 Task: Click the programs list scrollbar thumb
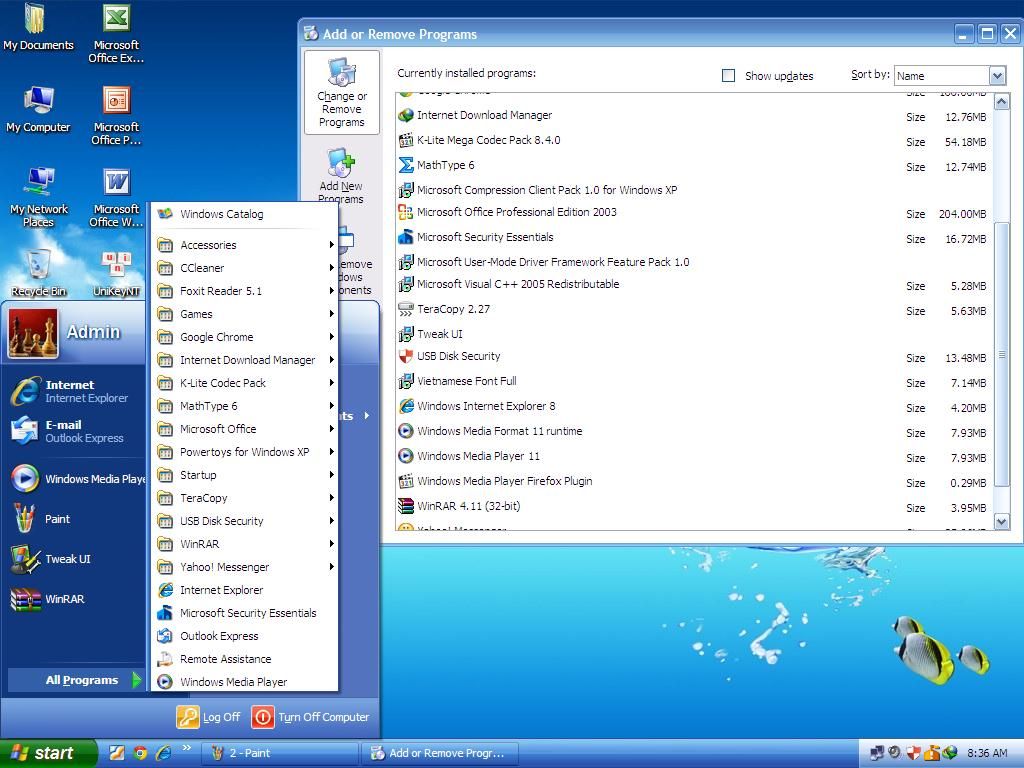[x=1001, y=354]
